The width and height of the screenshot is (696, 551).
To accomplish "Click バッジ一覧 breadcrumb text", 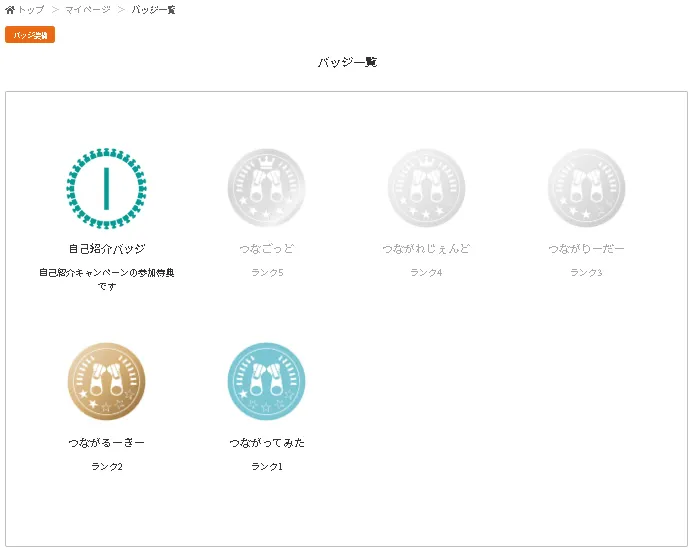I will point(153,10).
